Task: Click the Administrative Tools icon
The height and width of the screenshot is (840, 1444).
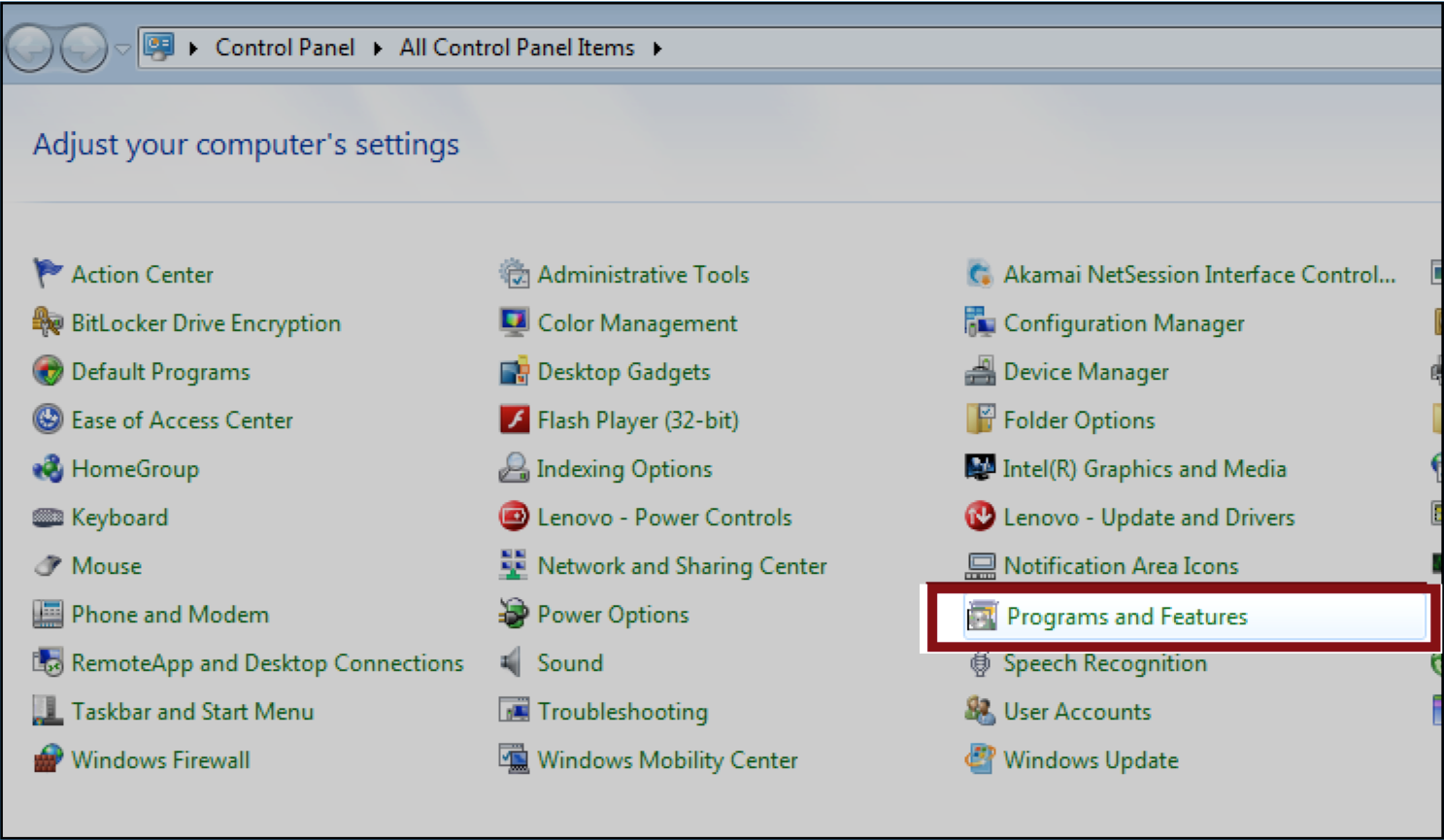Action: click(514, 274)
